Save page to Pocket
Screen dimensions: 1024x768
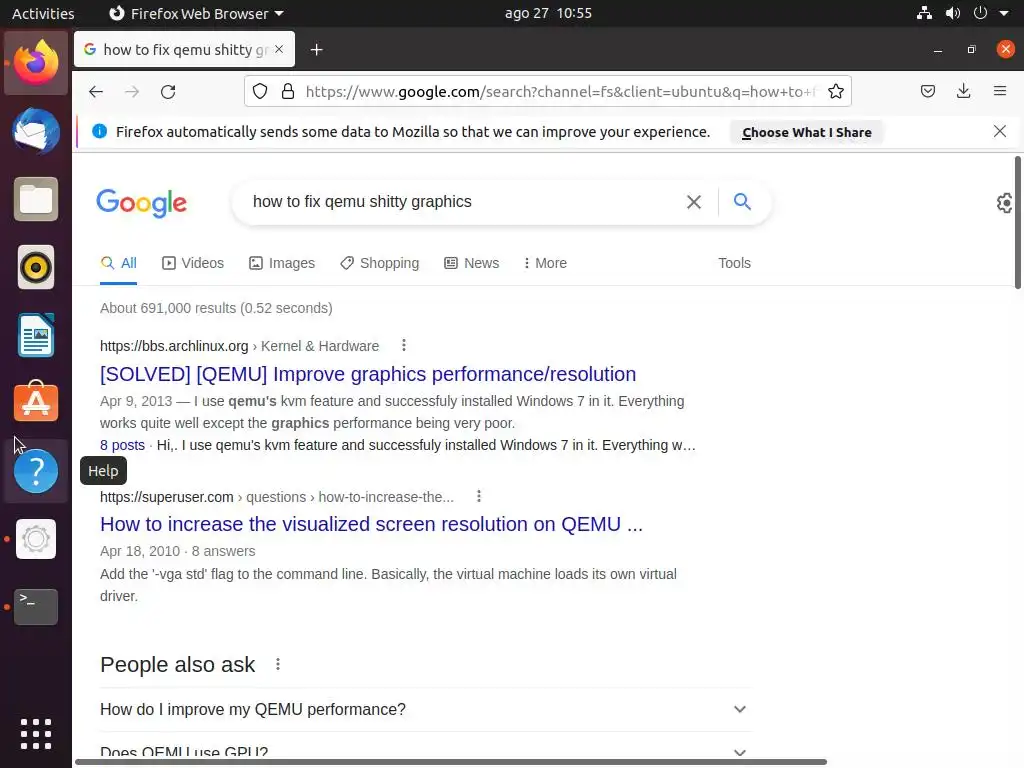tap(927, 91)
